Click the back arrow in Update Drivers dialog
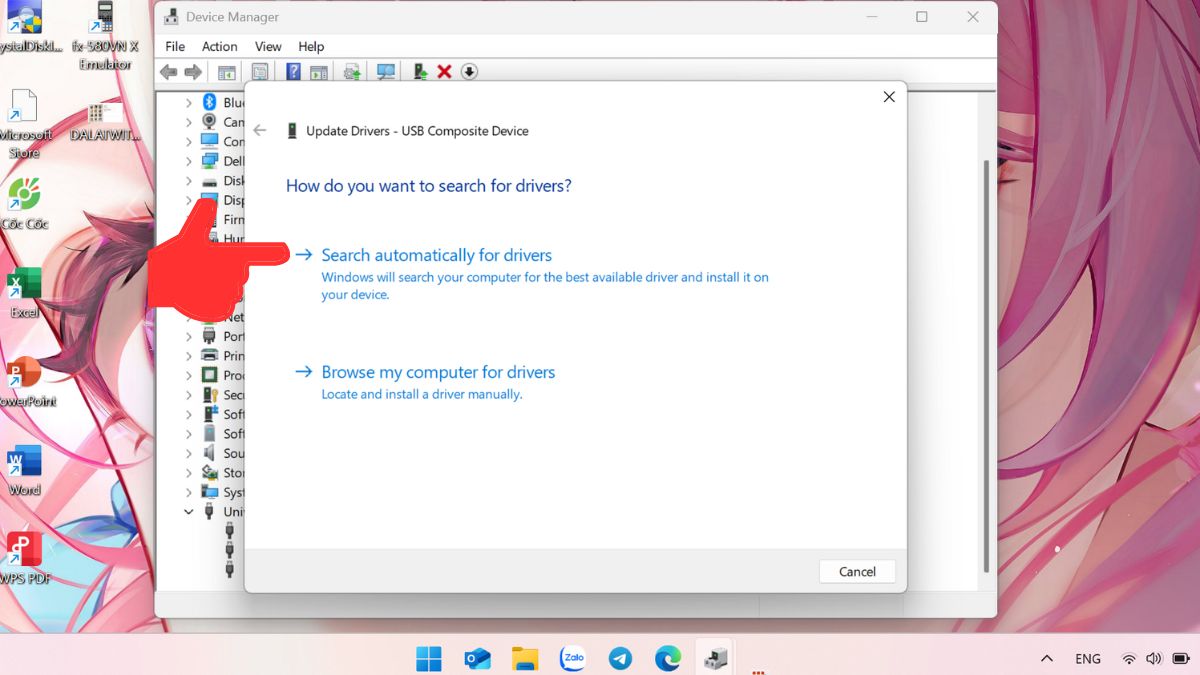The height and width of the screenshot is (675, 1200). 260,131
